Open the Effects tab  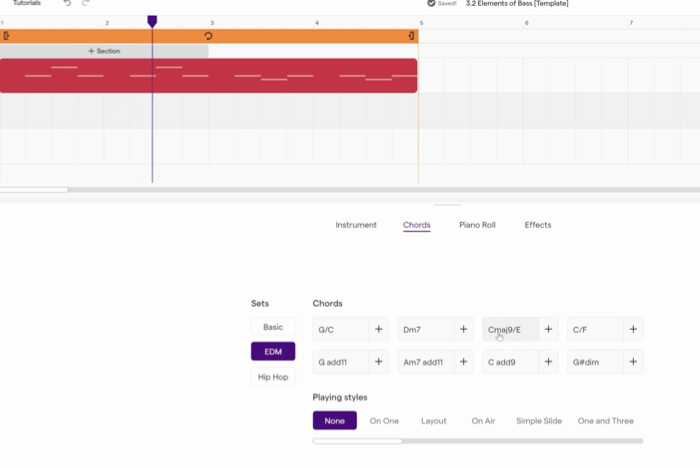point(538,225)
